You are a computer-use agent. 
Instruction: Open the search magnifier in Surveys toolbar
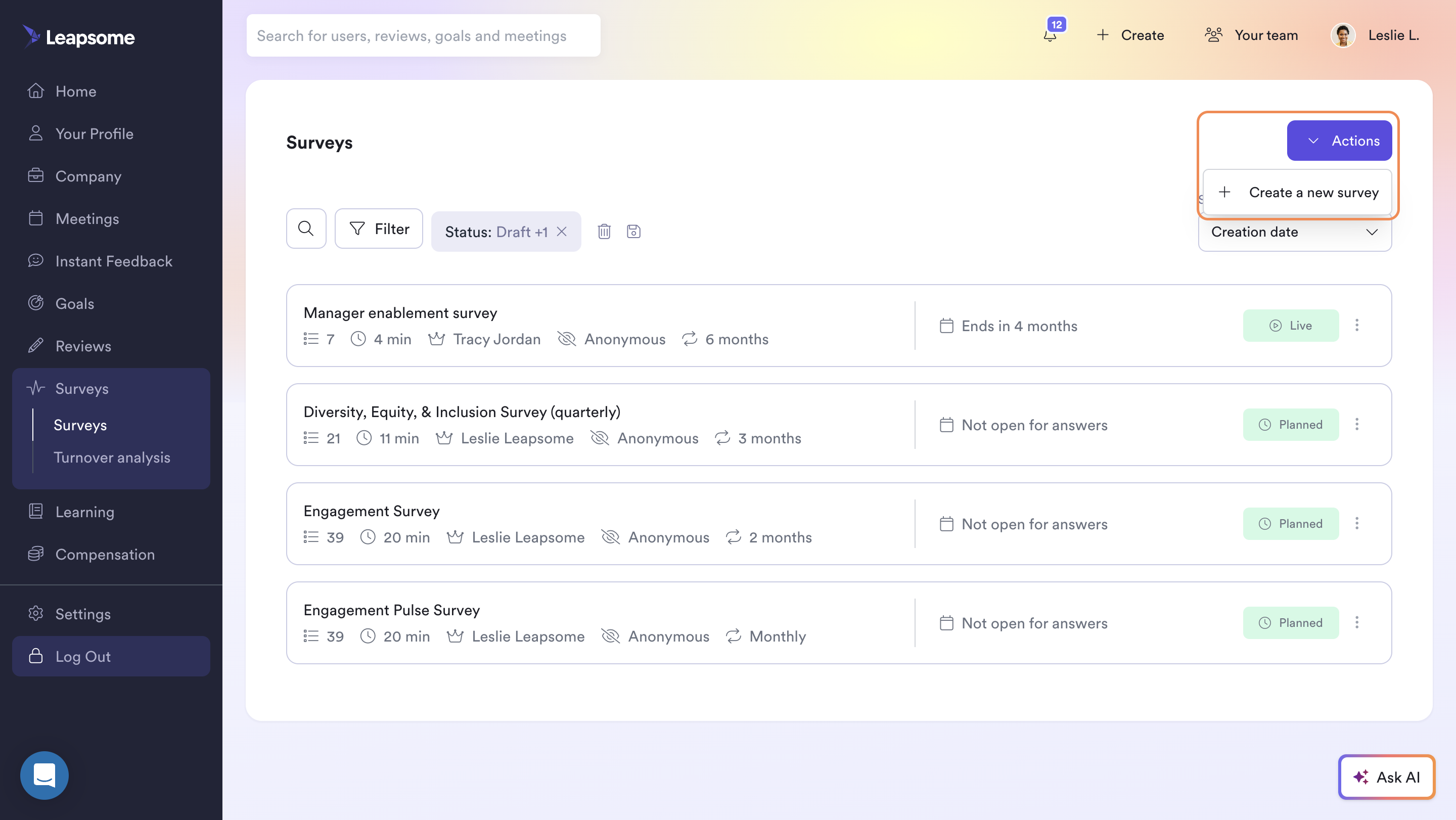tap(306, 229)
